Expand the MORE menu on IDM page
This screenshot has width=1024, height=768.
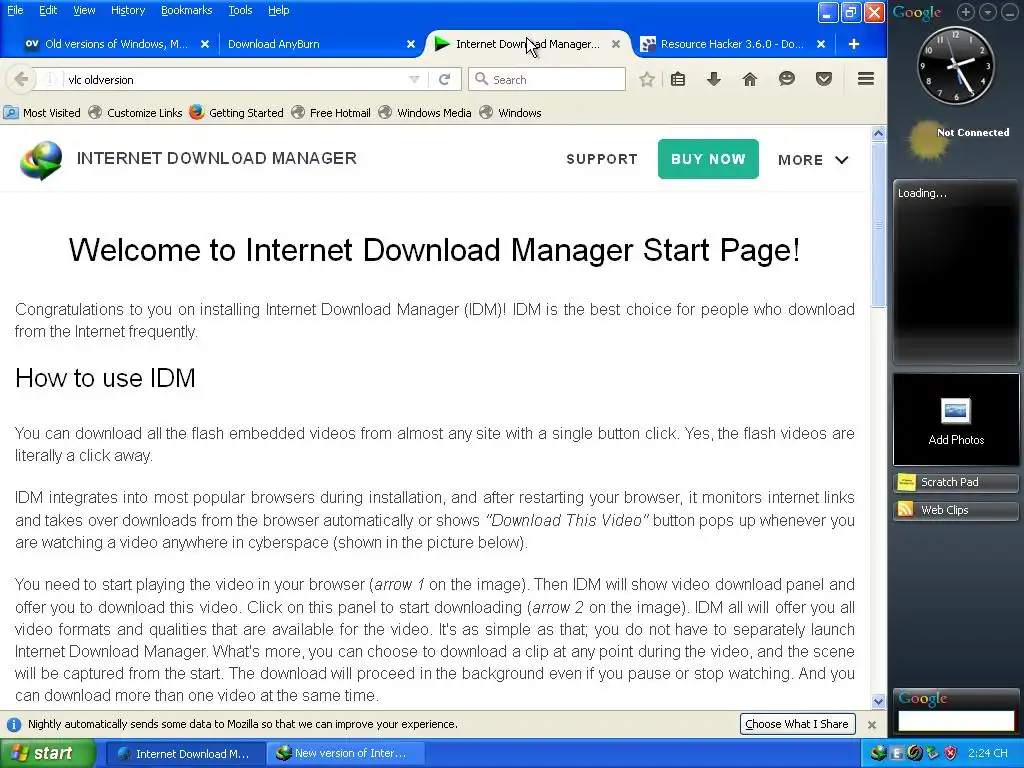tap(813, 160)
